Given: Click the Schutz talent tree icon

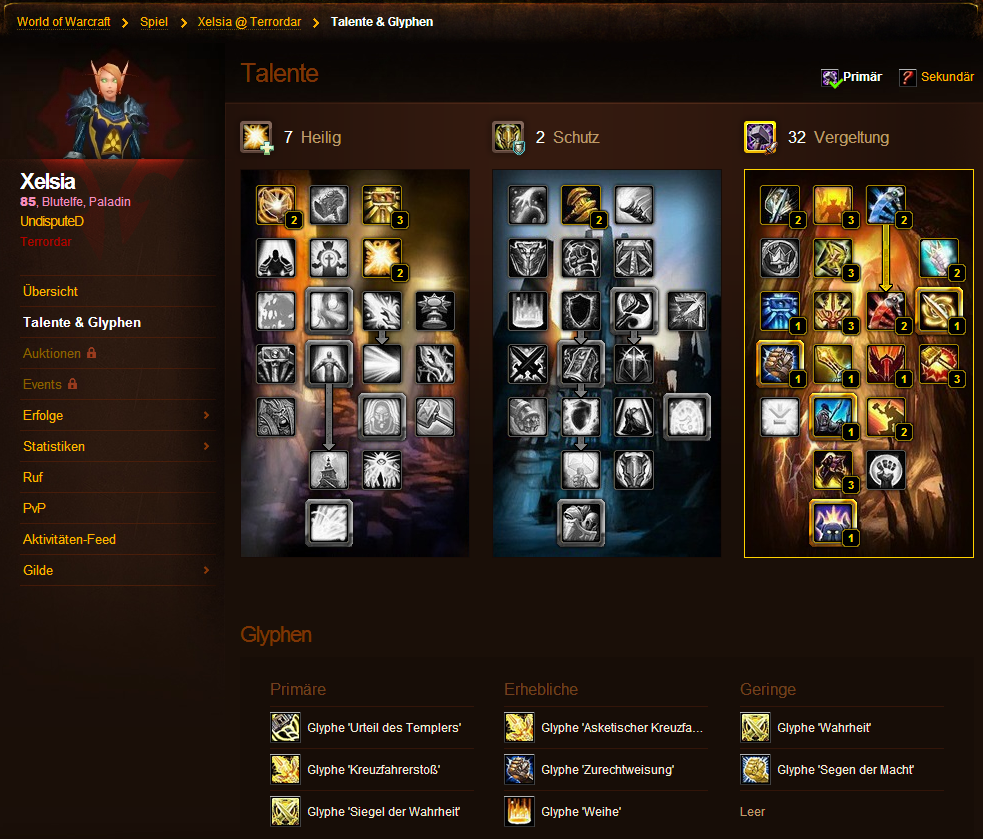Looking at the screenshot, I should tap(508, 137).
